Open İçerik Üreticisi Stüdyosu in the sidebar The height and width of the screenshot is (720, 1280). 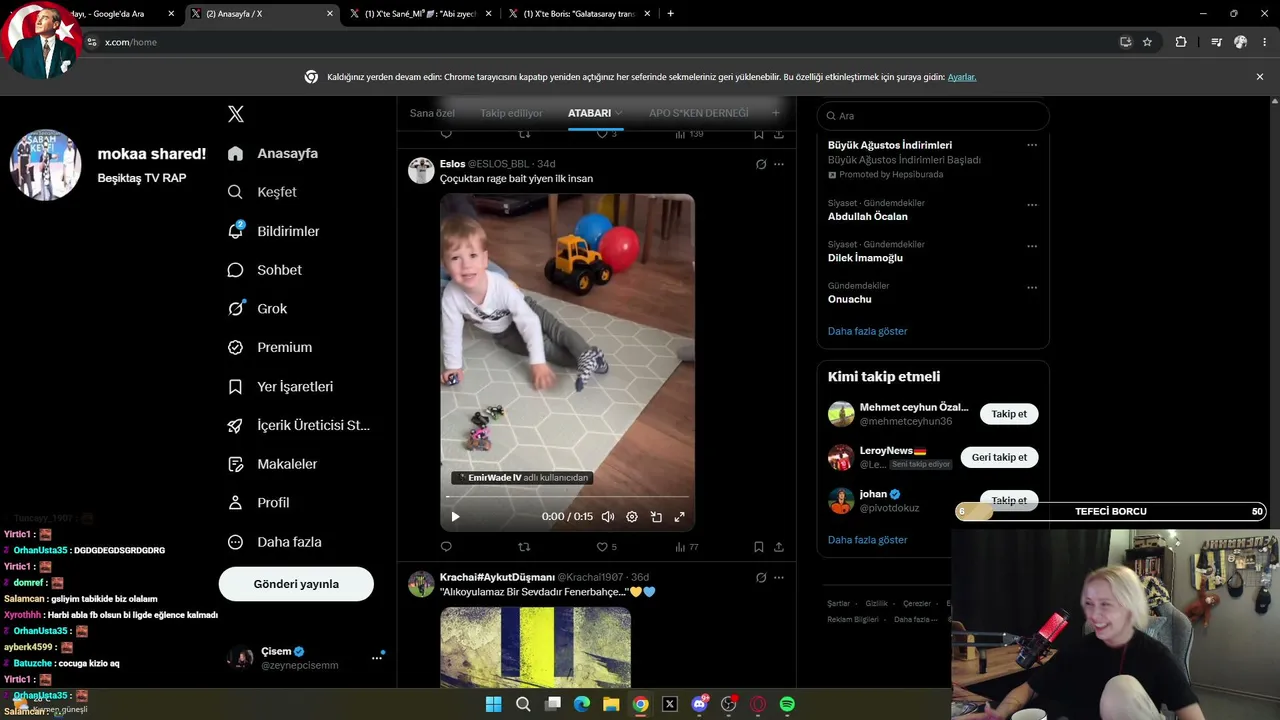click(299, 425)
